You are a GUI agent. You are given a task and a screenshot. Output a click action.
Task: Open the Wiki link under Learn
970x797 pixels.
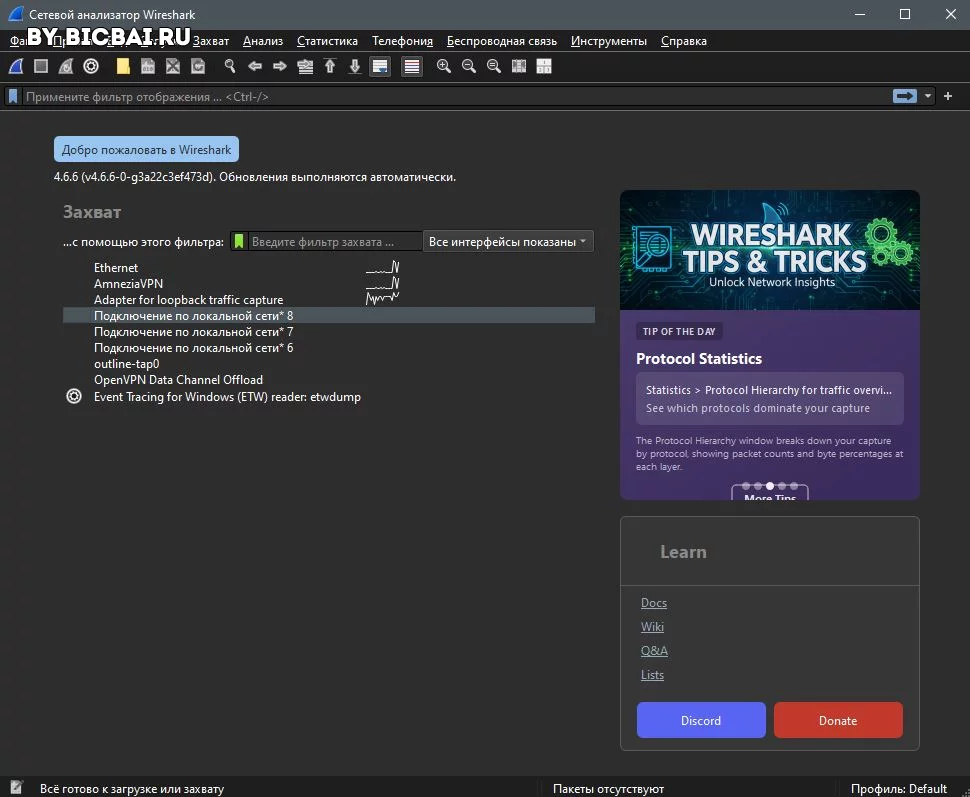point(652,627)
